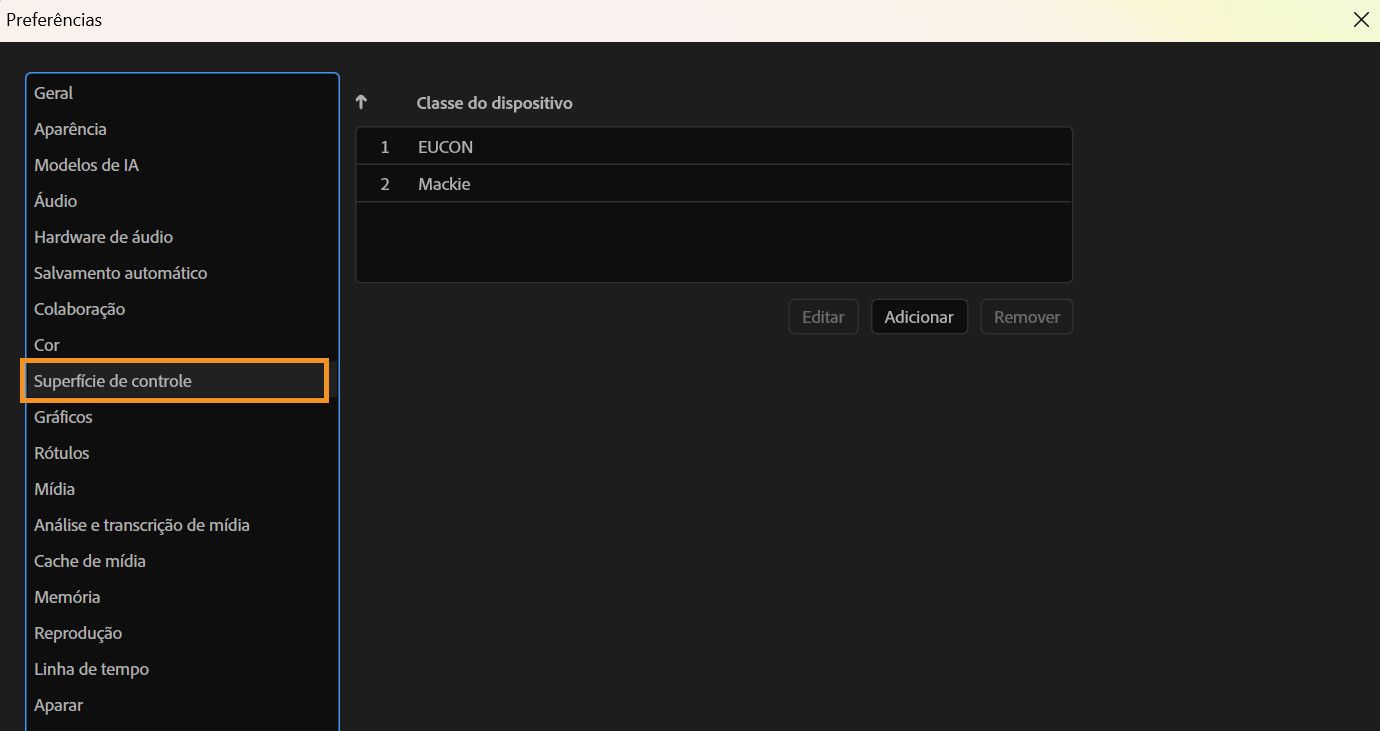
Task: Open the Geral preferences section
Action: pyautogui.click(x=52, y=92)
